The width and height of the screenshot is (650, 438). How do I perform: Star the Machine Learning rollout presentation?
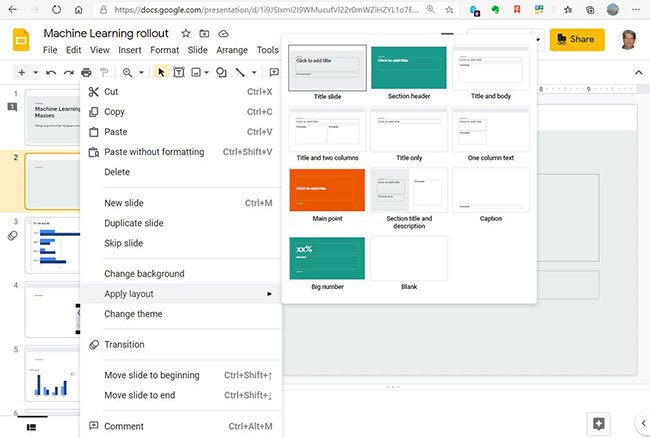tap(186, 34)
